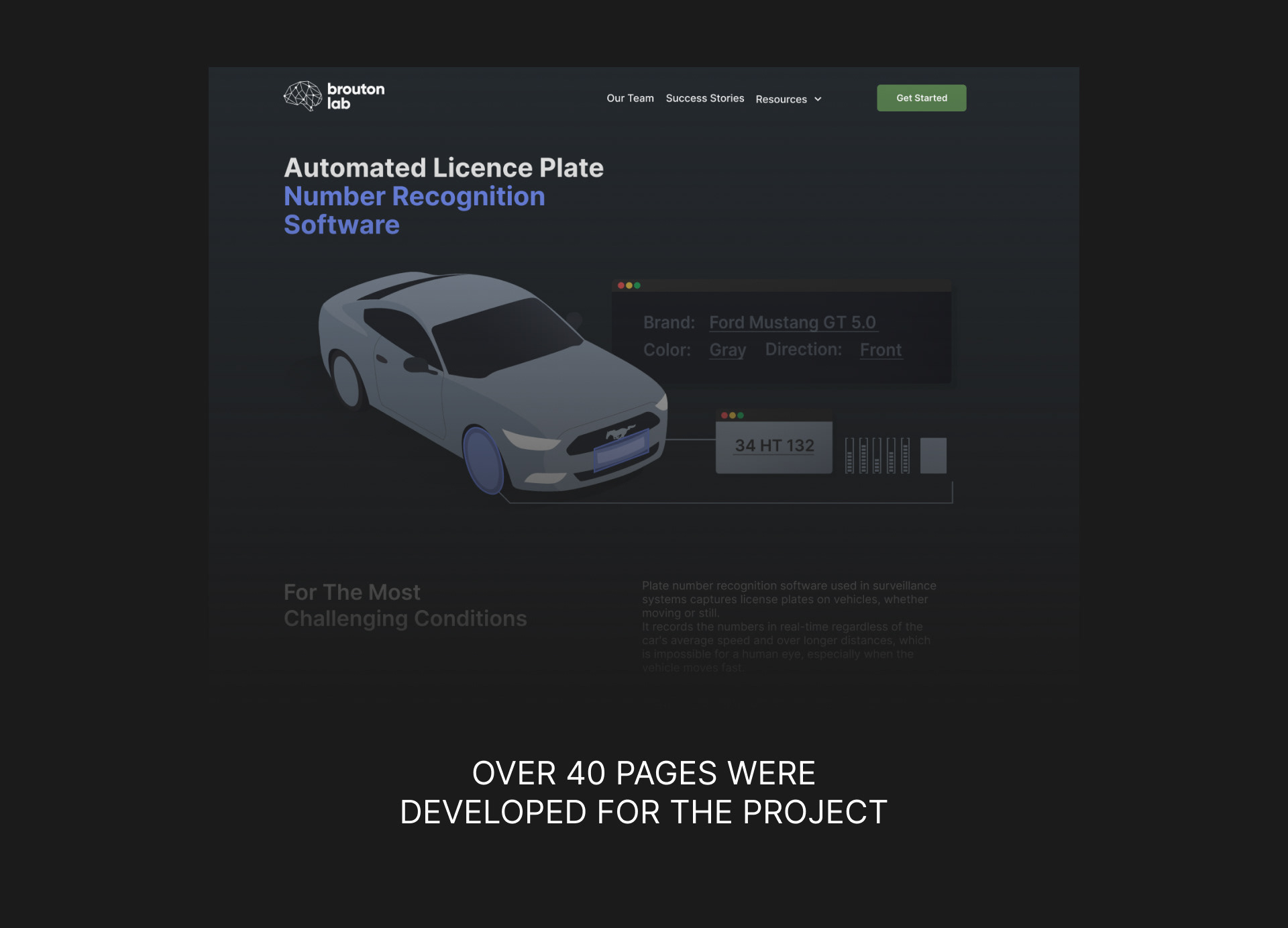Click the green dot on brand window

click(x=637, y=286)
